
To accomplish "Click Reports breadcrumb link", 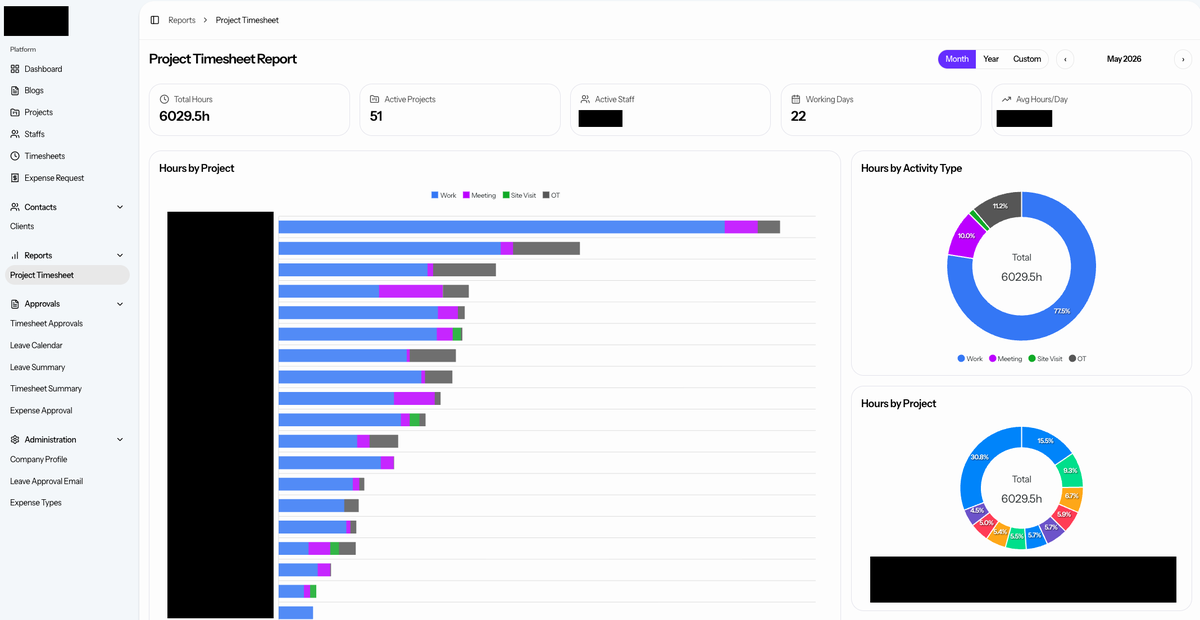I will (182, 20).
